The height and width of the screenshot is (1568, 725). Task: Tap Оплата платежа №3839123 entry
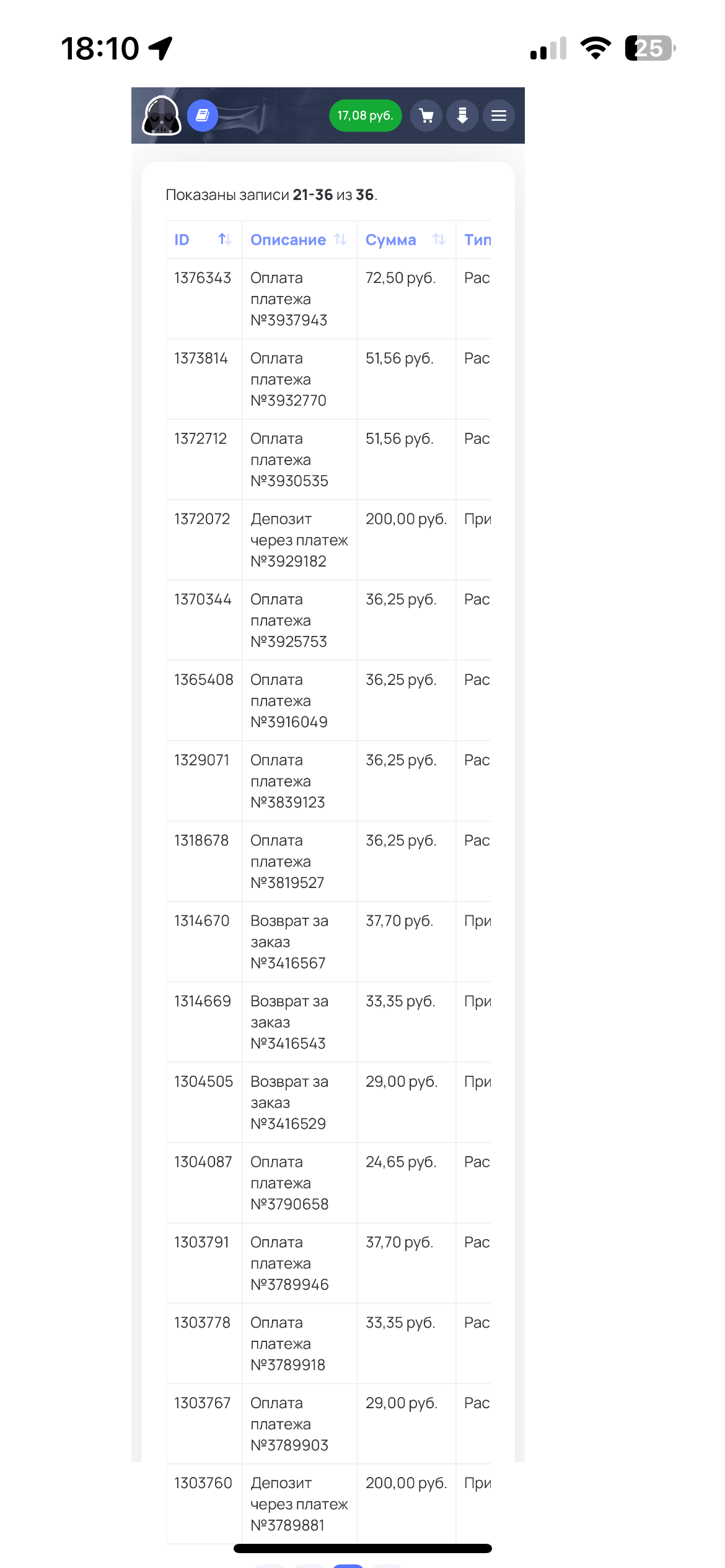tap(288, 782)
